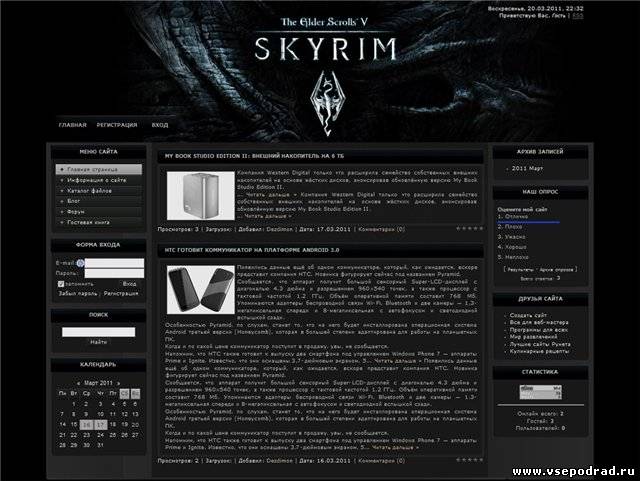Open the 'Забыл пароль' link
640x481 pixels.
[78, 294]
